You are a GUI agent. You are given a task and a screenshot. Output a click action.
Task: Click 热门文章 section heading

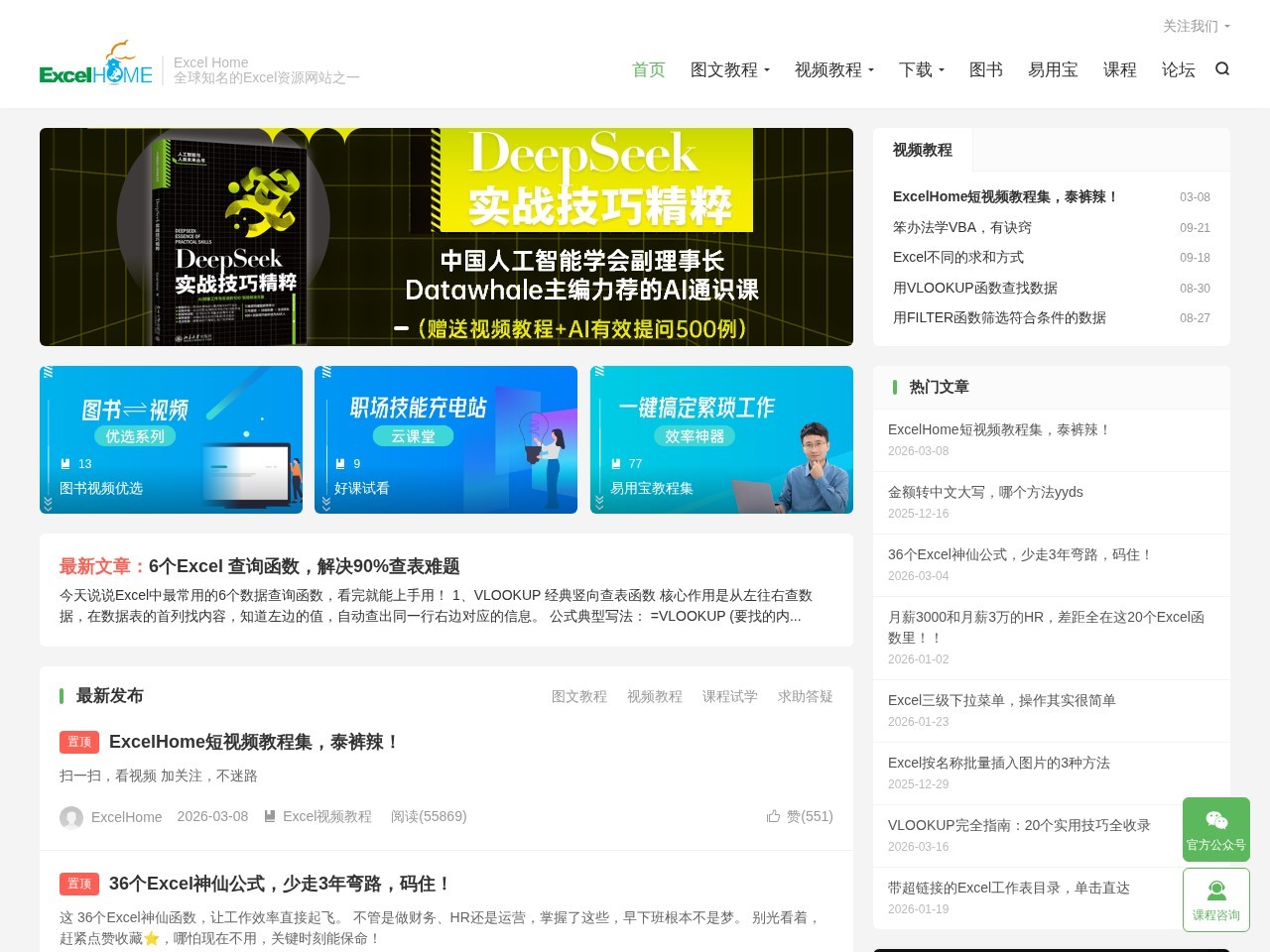pos(939,387)
